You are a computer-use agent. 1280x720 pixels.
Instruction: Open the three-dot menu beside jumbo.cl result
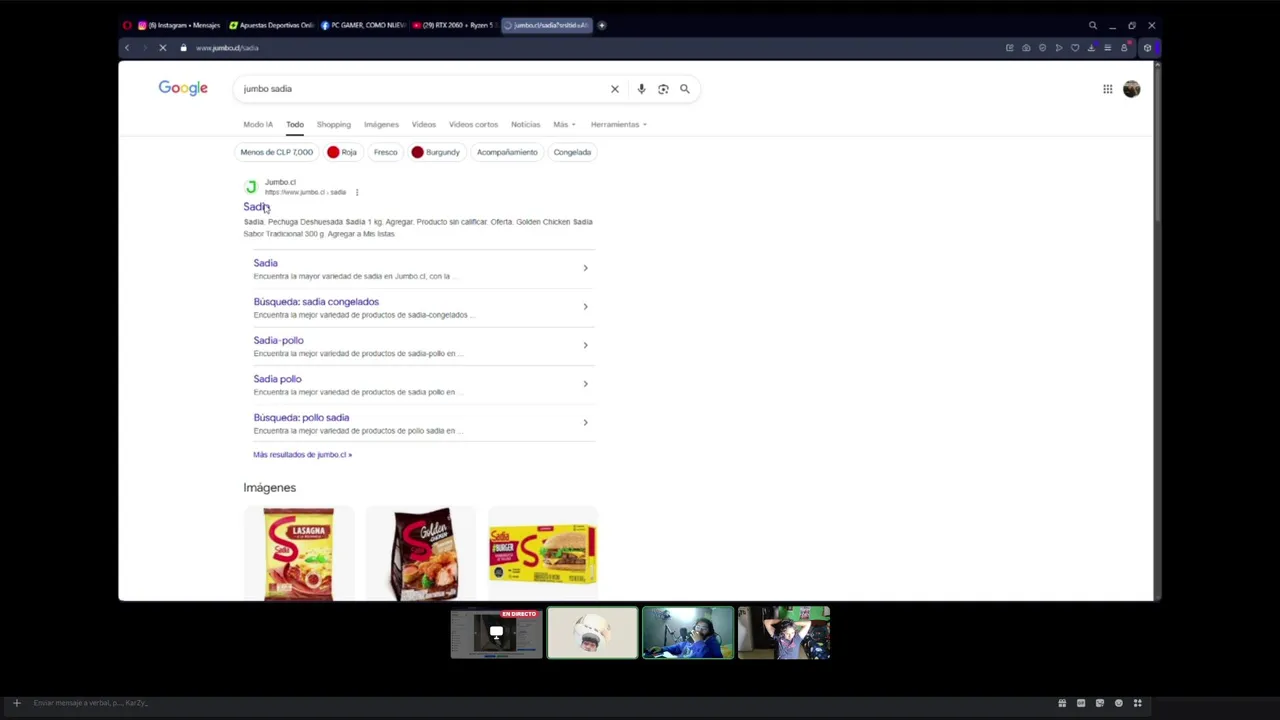click(357, 192)
